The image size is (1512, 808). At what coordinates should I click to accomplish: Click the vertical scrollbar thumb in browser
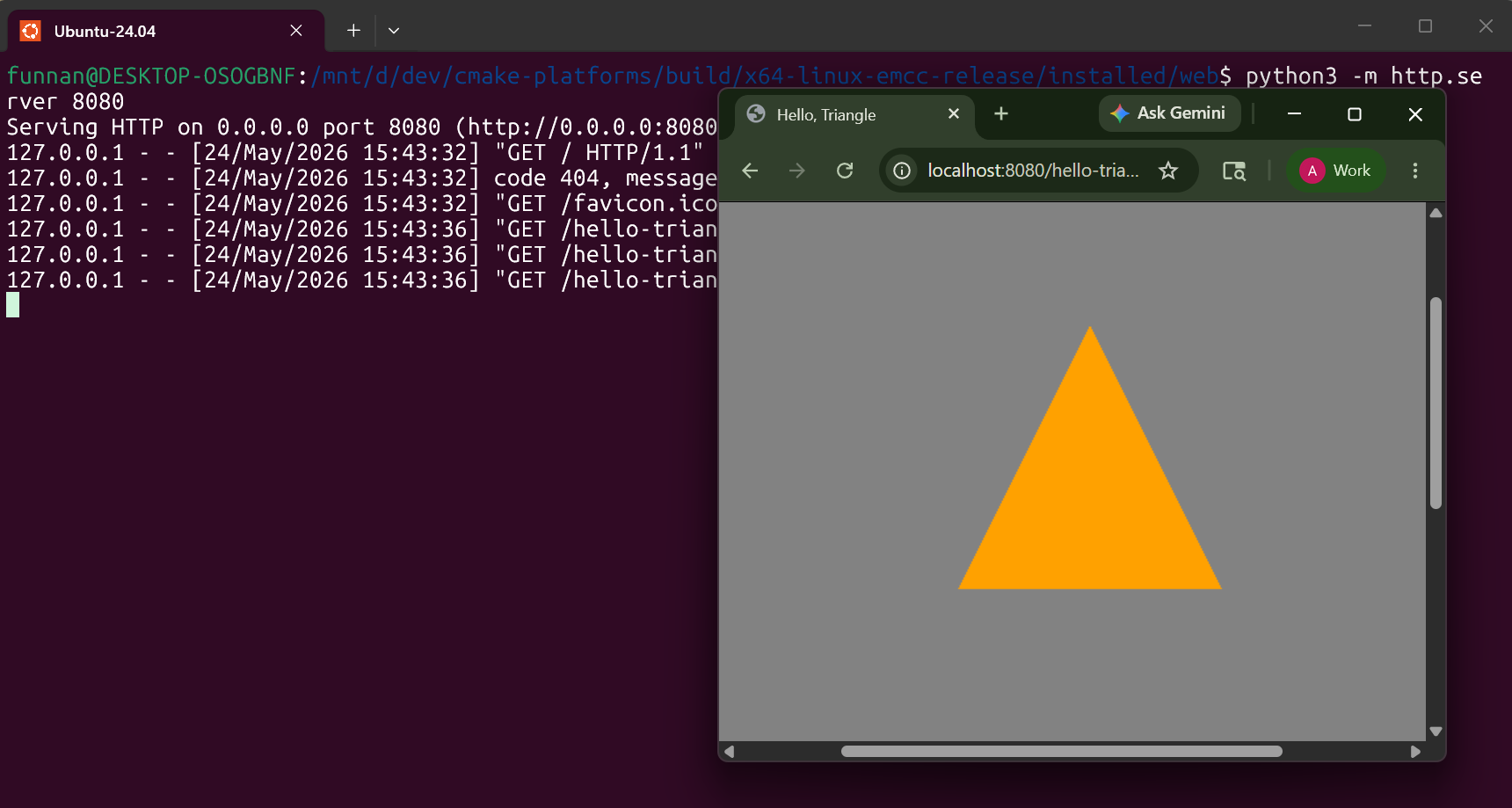tap(1436, 403)
